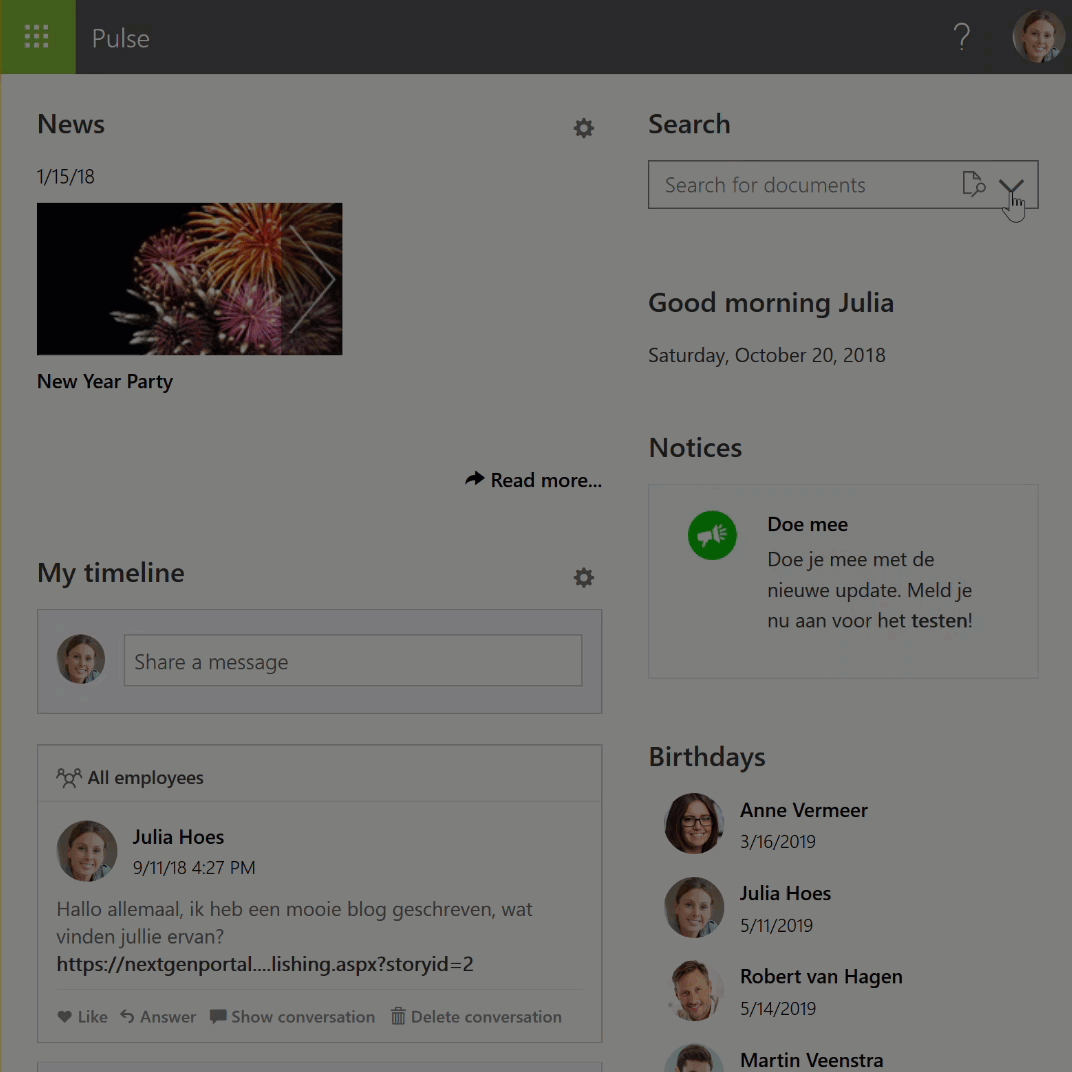
Task: Click the Pulse app title
Action: 121,38
